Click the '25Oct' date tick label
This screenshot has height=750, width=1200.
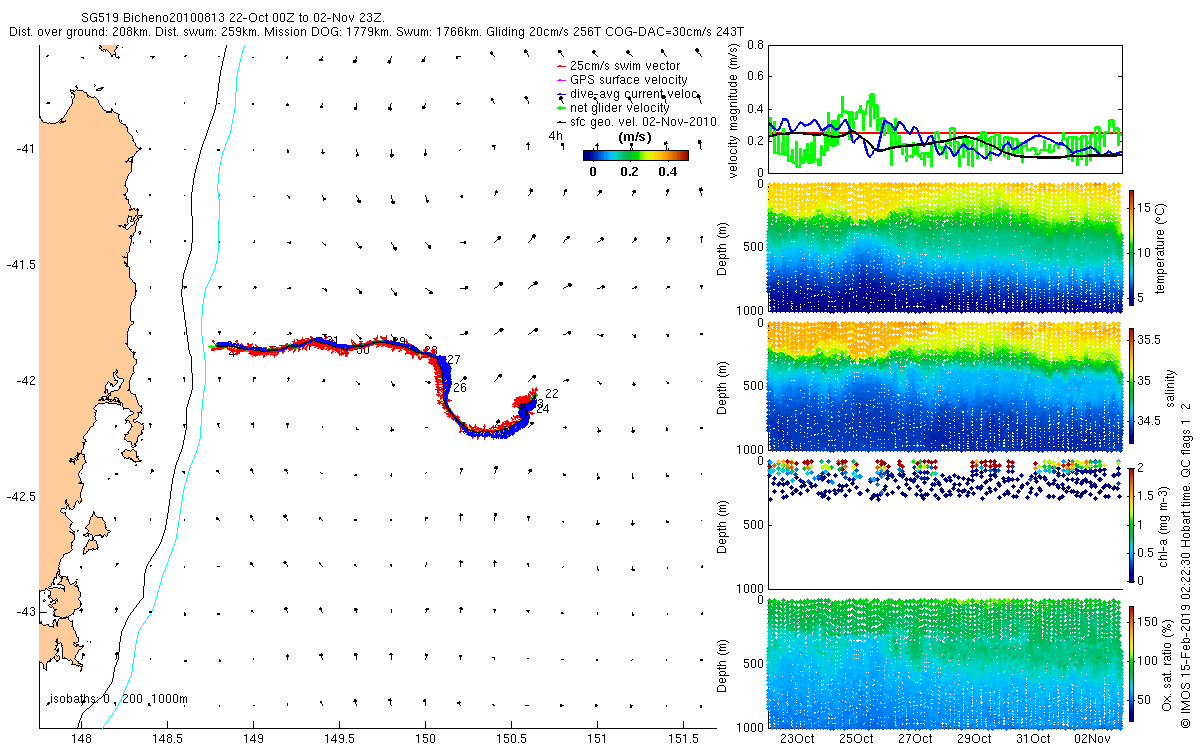[856, 738]
